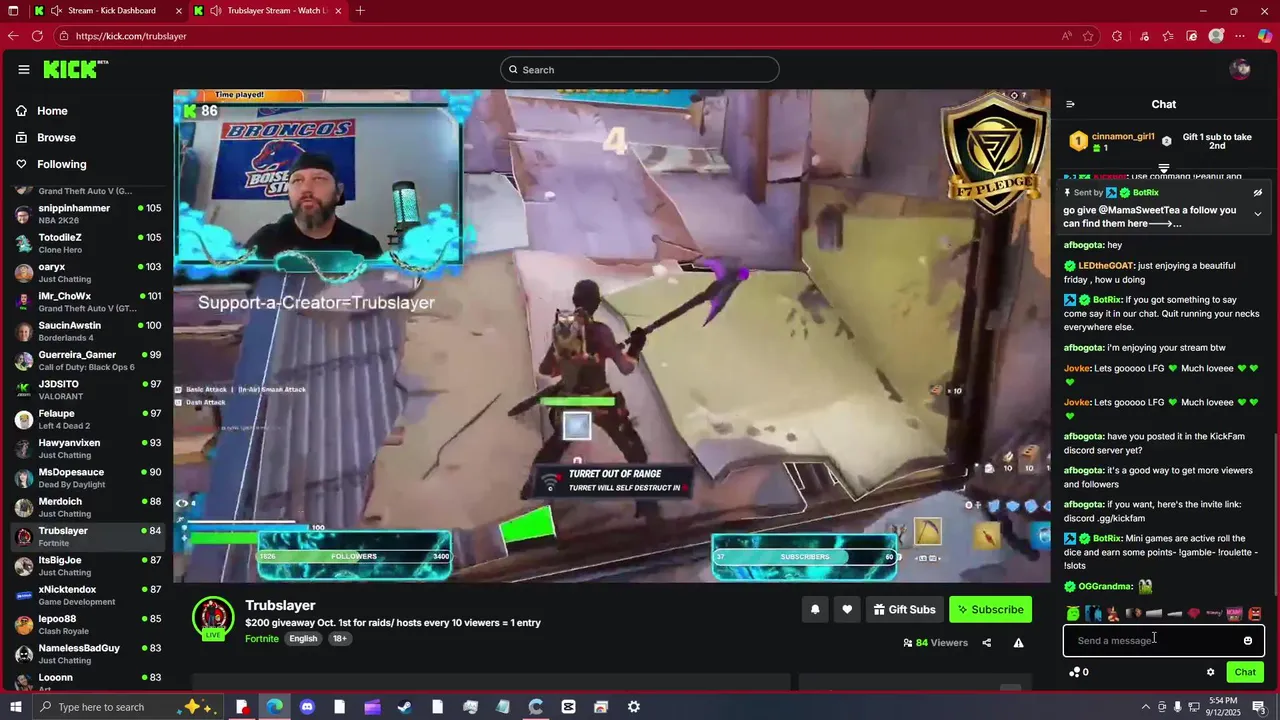Open browser extensions icon
The width and height of the screenshot is (1280, 720).
[1117, 36]
